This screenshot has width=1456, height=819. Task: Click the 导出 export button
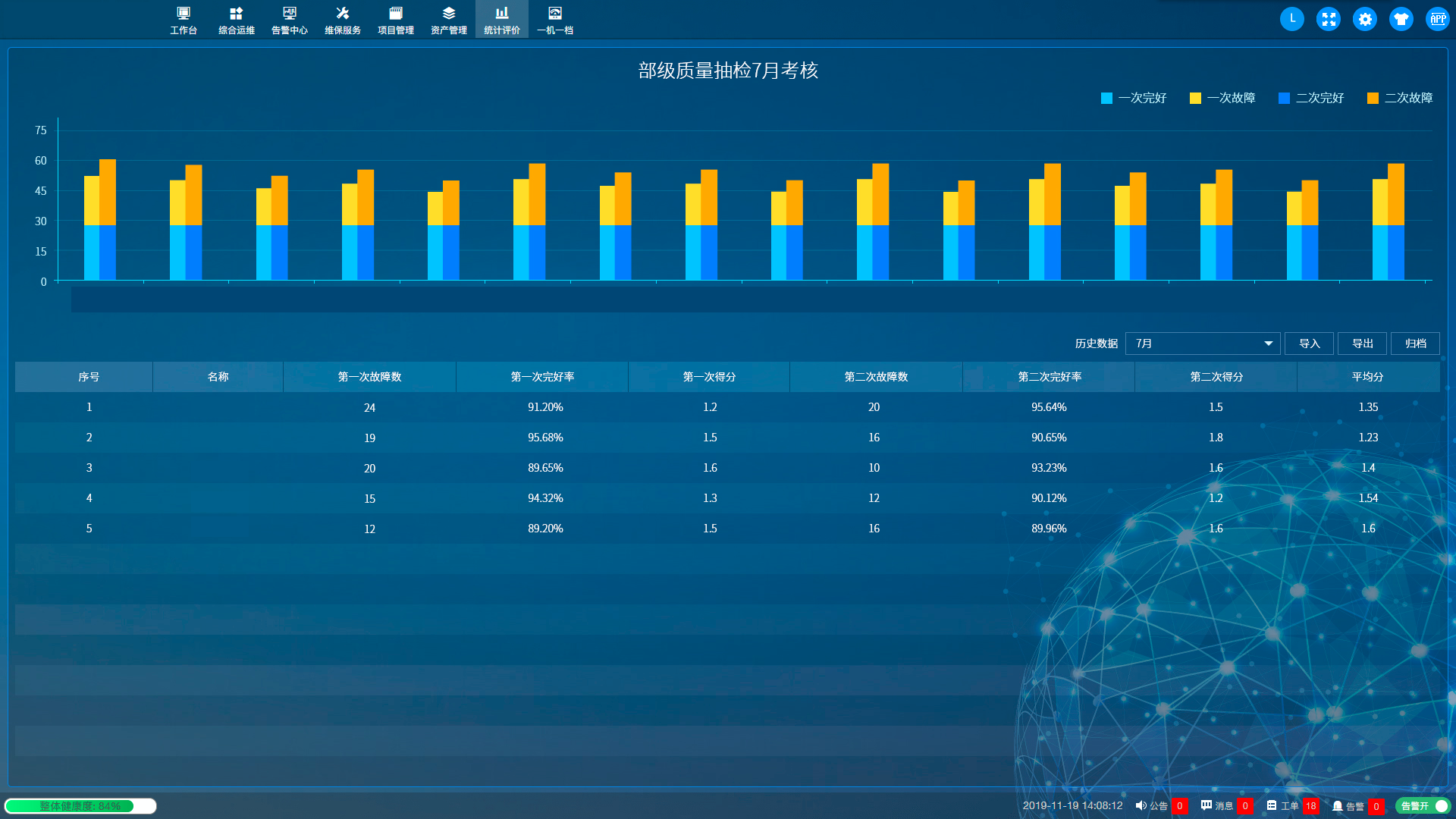point(1363,344)
